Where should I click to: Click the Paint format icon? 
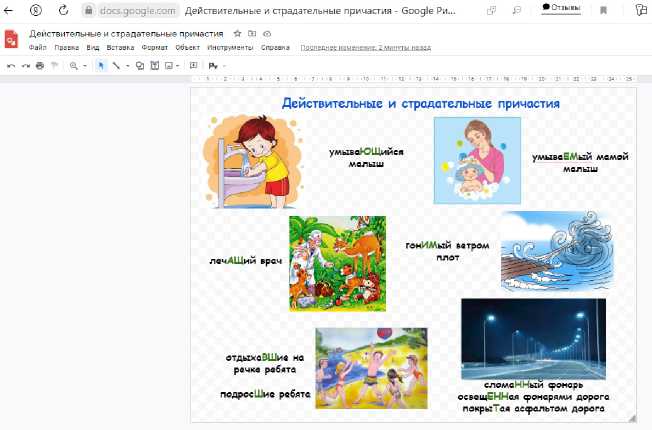(x=53, y=65)
